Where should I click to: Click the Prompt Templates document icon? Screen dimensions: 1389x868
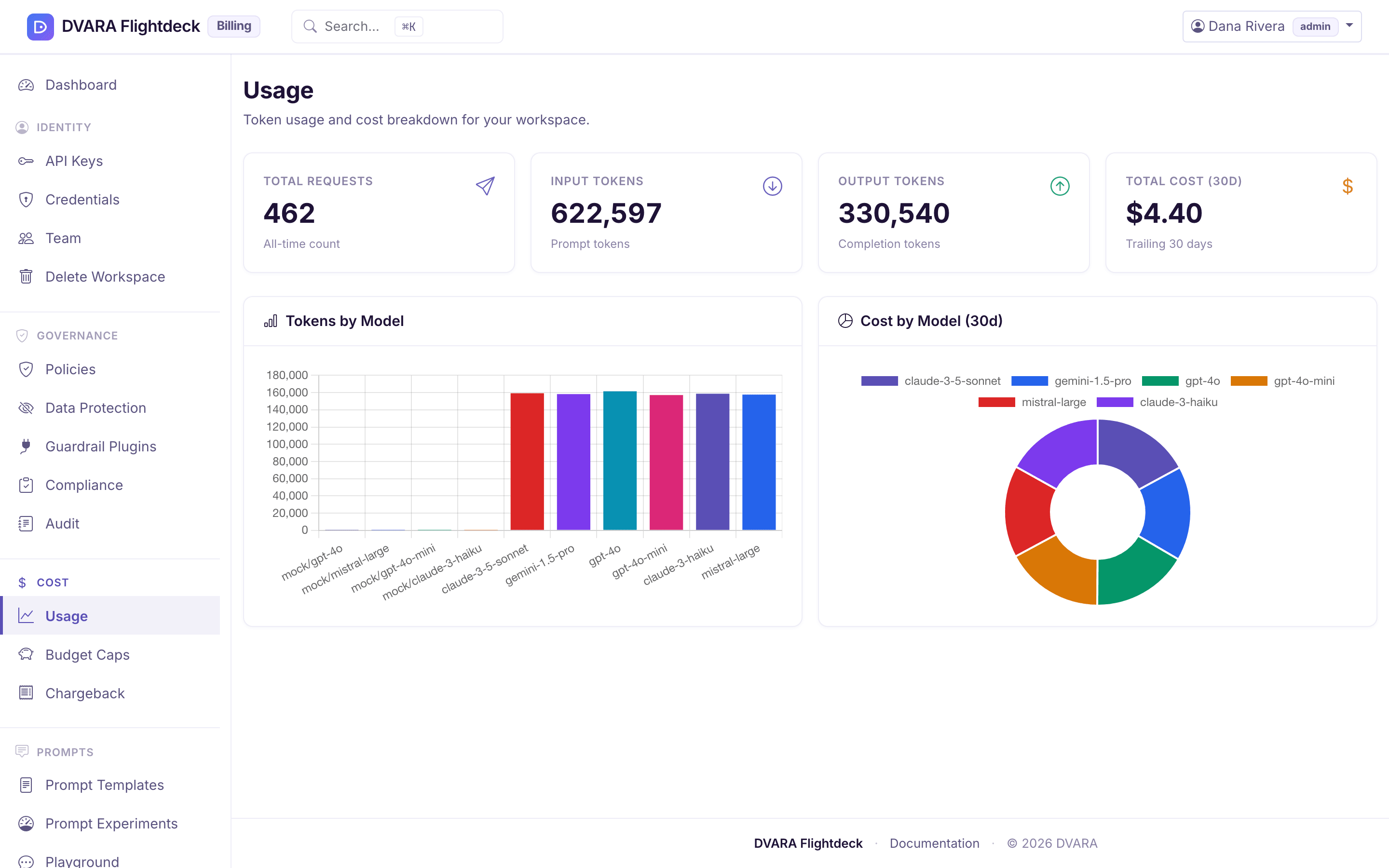click(x=26, y=785)
